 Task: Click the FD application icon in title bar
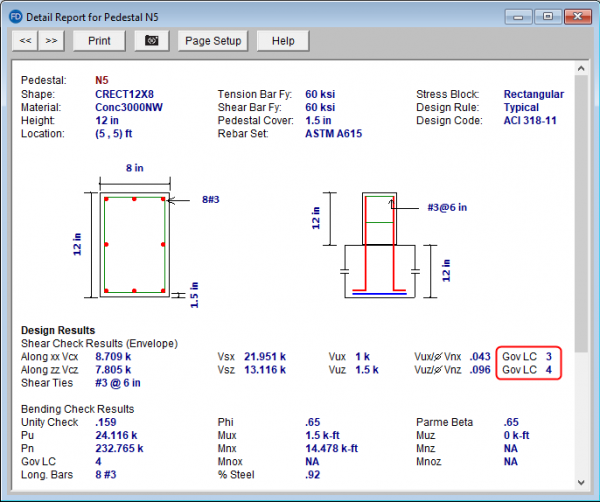(15, 17)
